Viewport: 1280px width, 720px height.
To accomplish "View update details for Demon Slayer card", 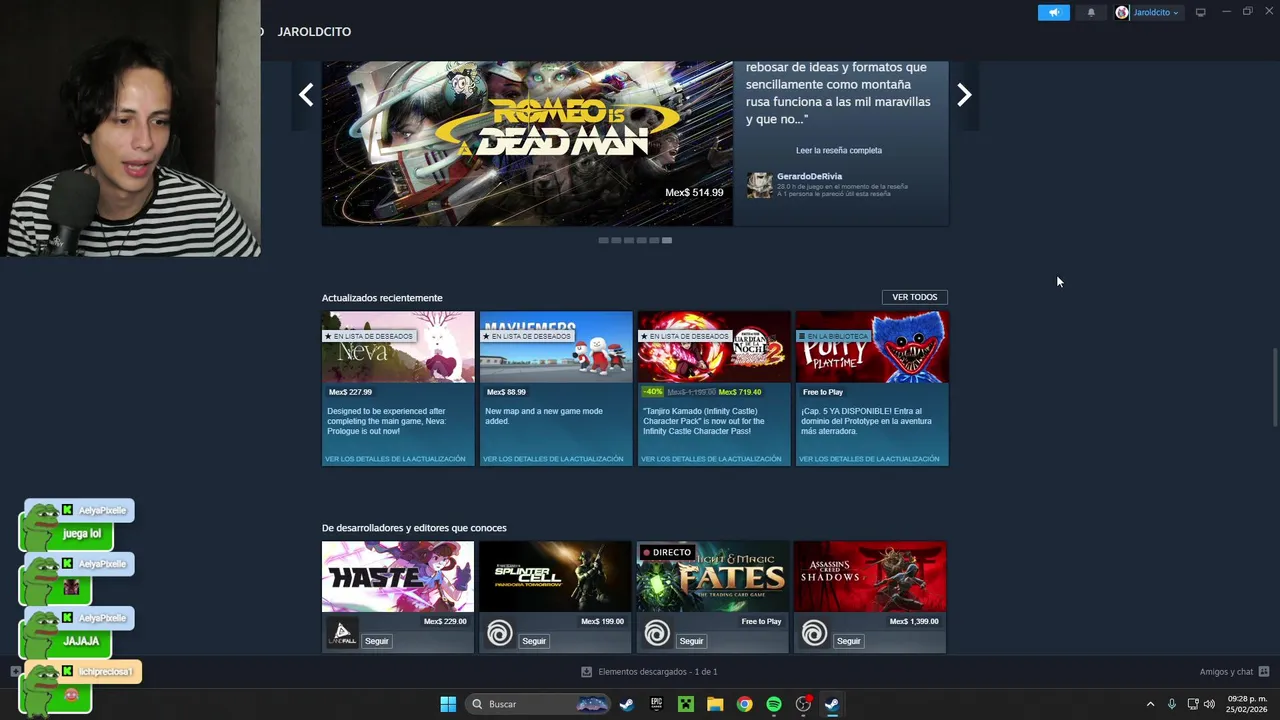I will coord(711,459).
